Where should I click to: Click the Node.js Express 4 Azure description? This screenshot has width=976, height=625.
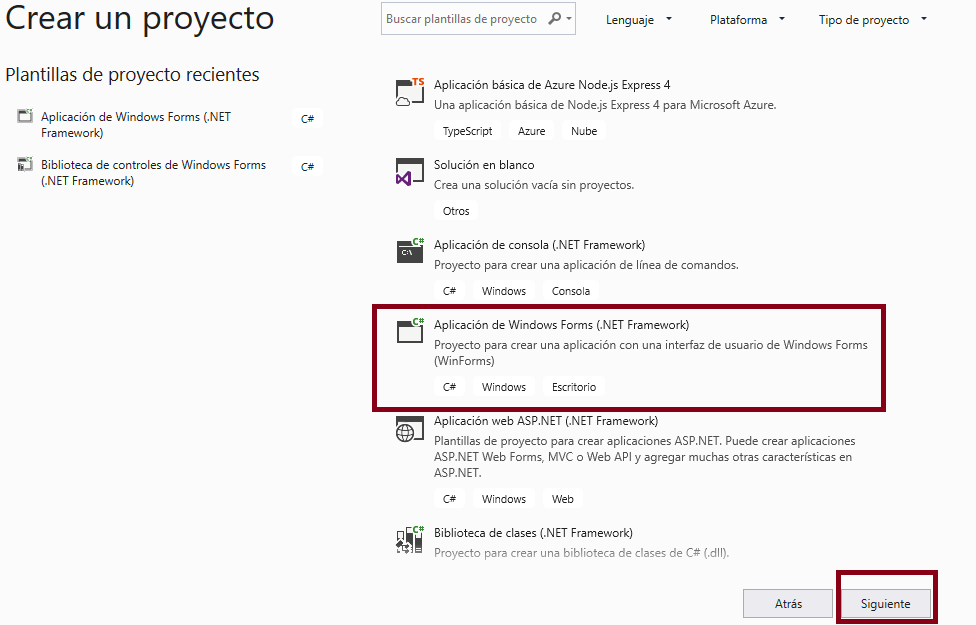coord(605,105)
